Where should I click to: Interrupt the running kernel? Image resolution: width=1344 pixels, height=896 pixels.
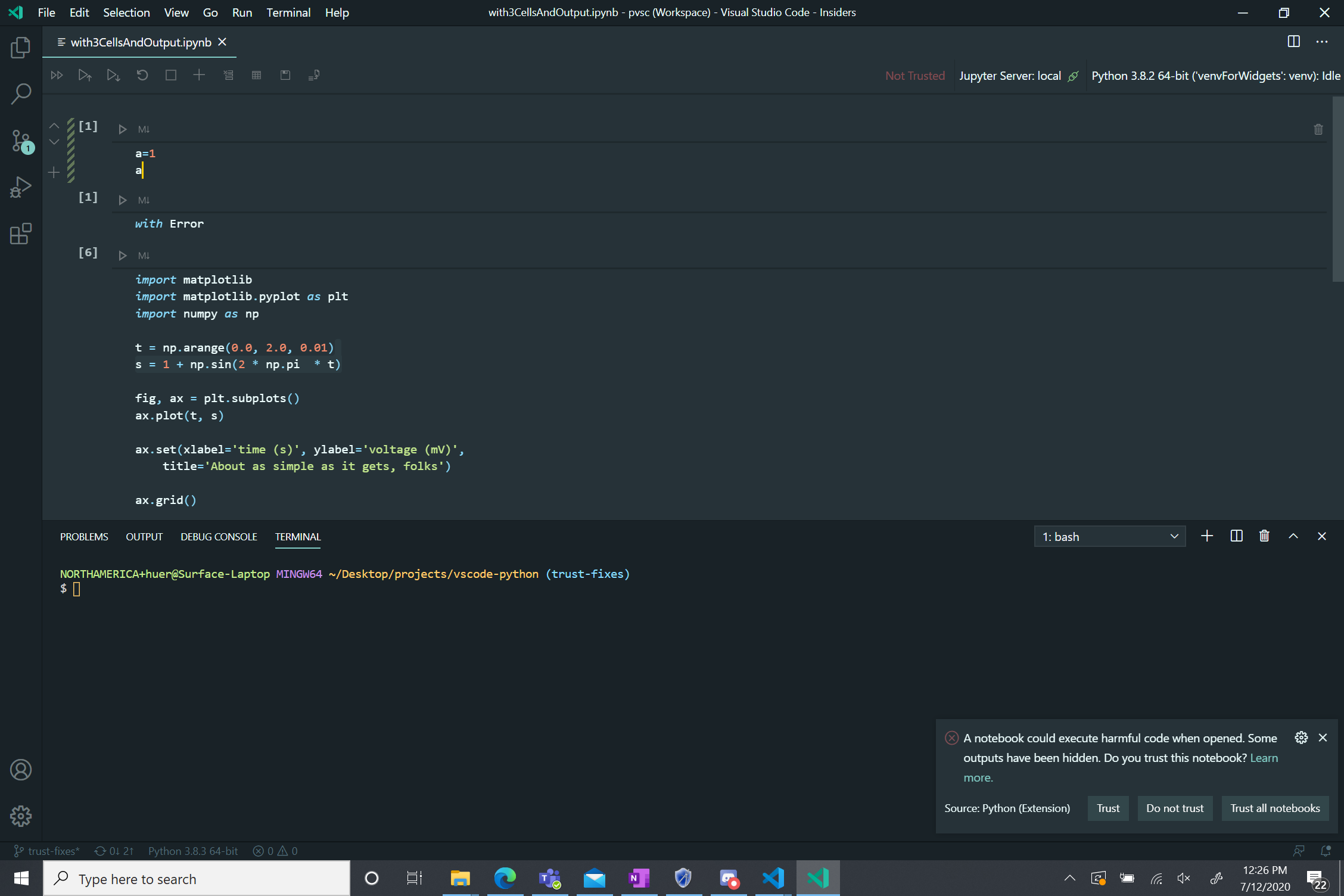[x=171, y=75]
